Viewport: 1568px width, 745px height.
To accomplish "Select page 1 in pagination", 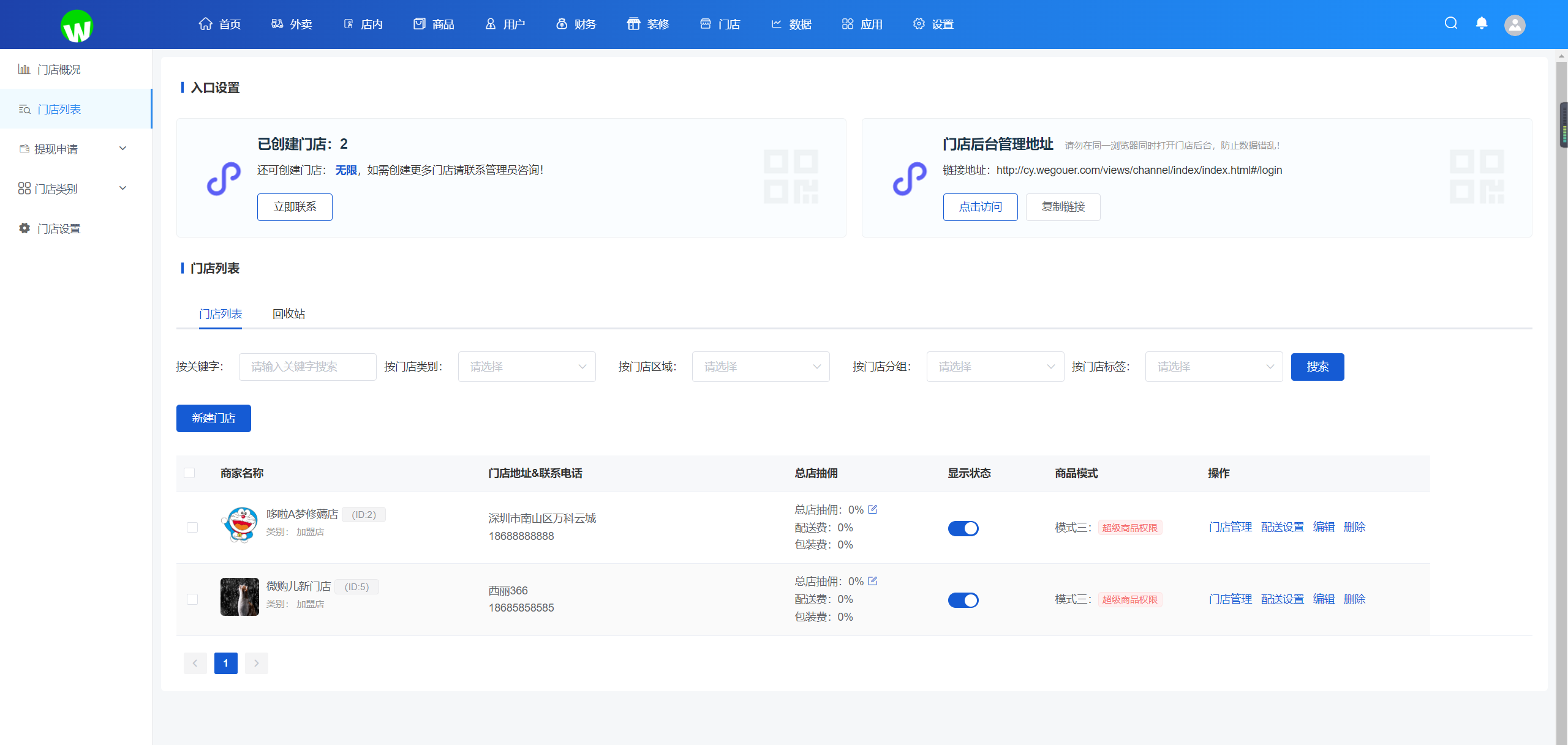I will click(x=226, y=663).
